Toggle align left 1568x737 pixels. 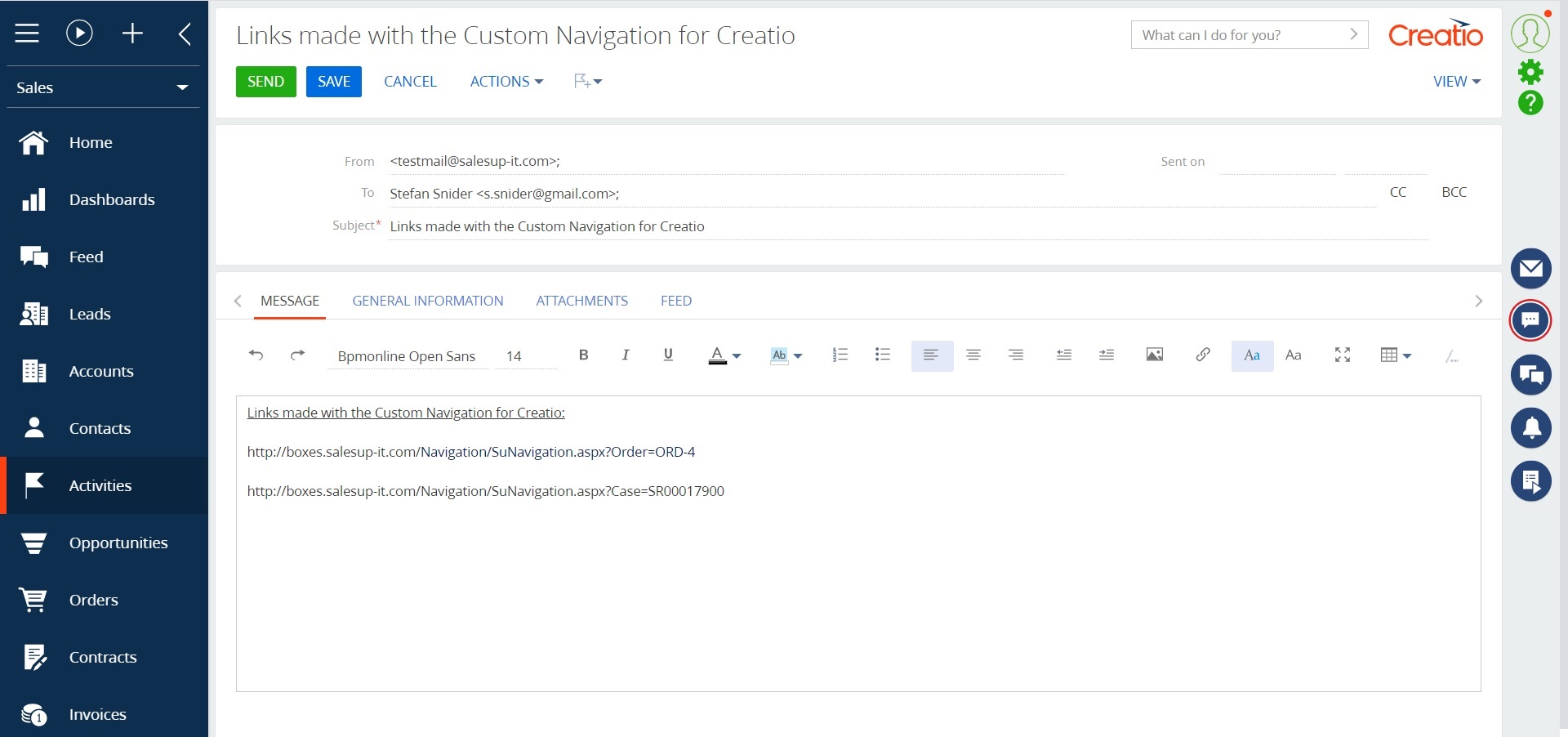tap(932, 355)
